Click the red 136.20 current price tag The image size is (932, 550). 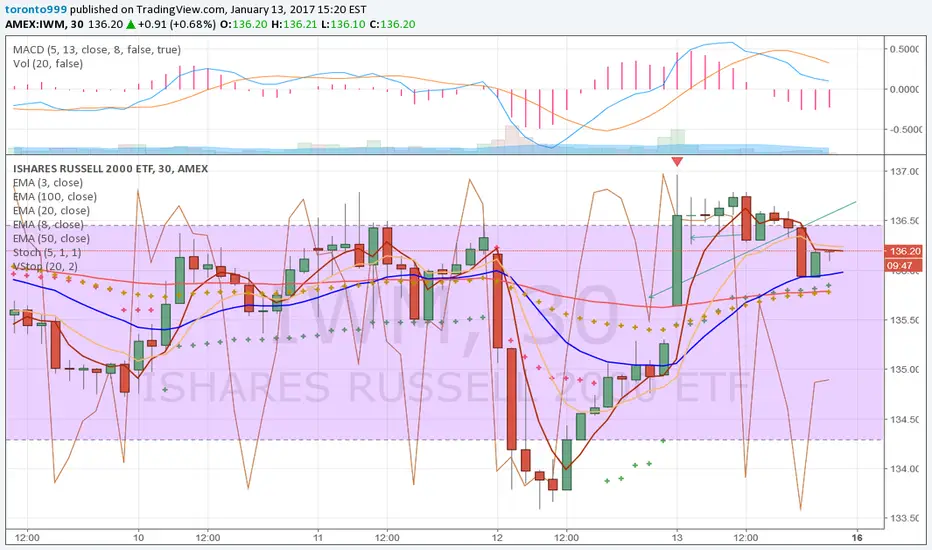pyautogui.click(x=904, y=251)
